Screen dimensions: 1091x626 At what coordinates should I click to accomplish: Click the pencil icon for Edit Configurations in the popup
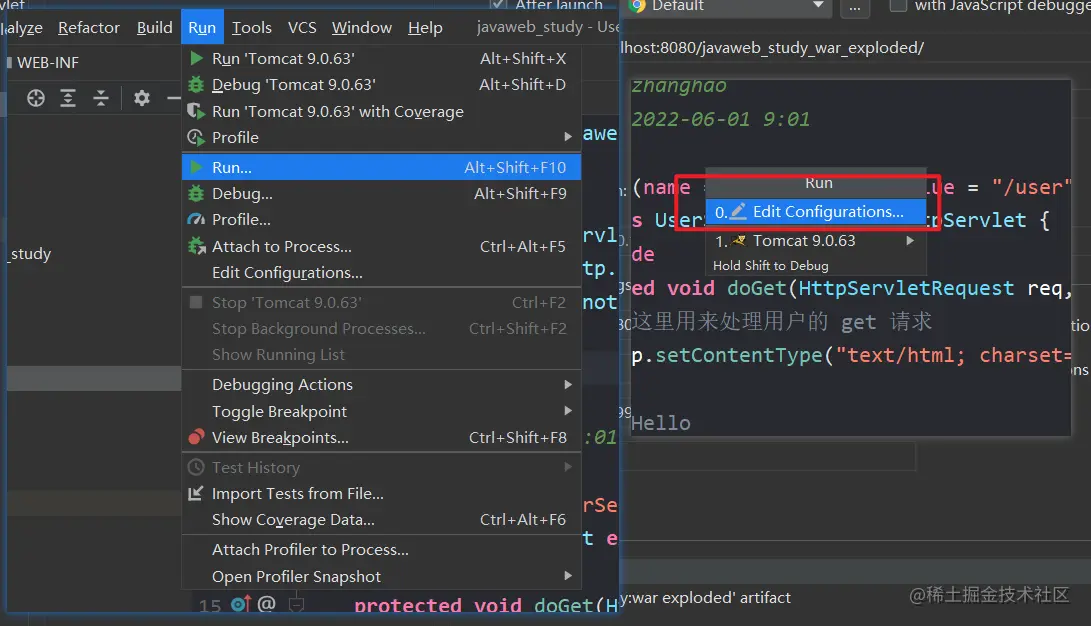pos(738,211)
